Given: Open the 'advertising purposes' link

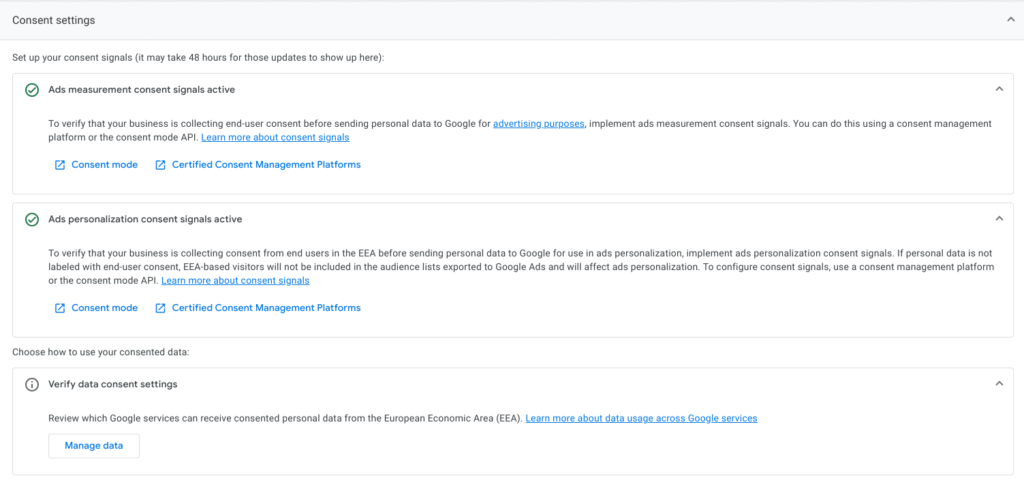Looking at the screenshot, I should pyautogui.click(x=538, y=124).
